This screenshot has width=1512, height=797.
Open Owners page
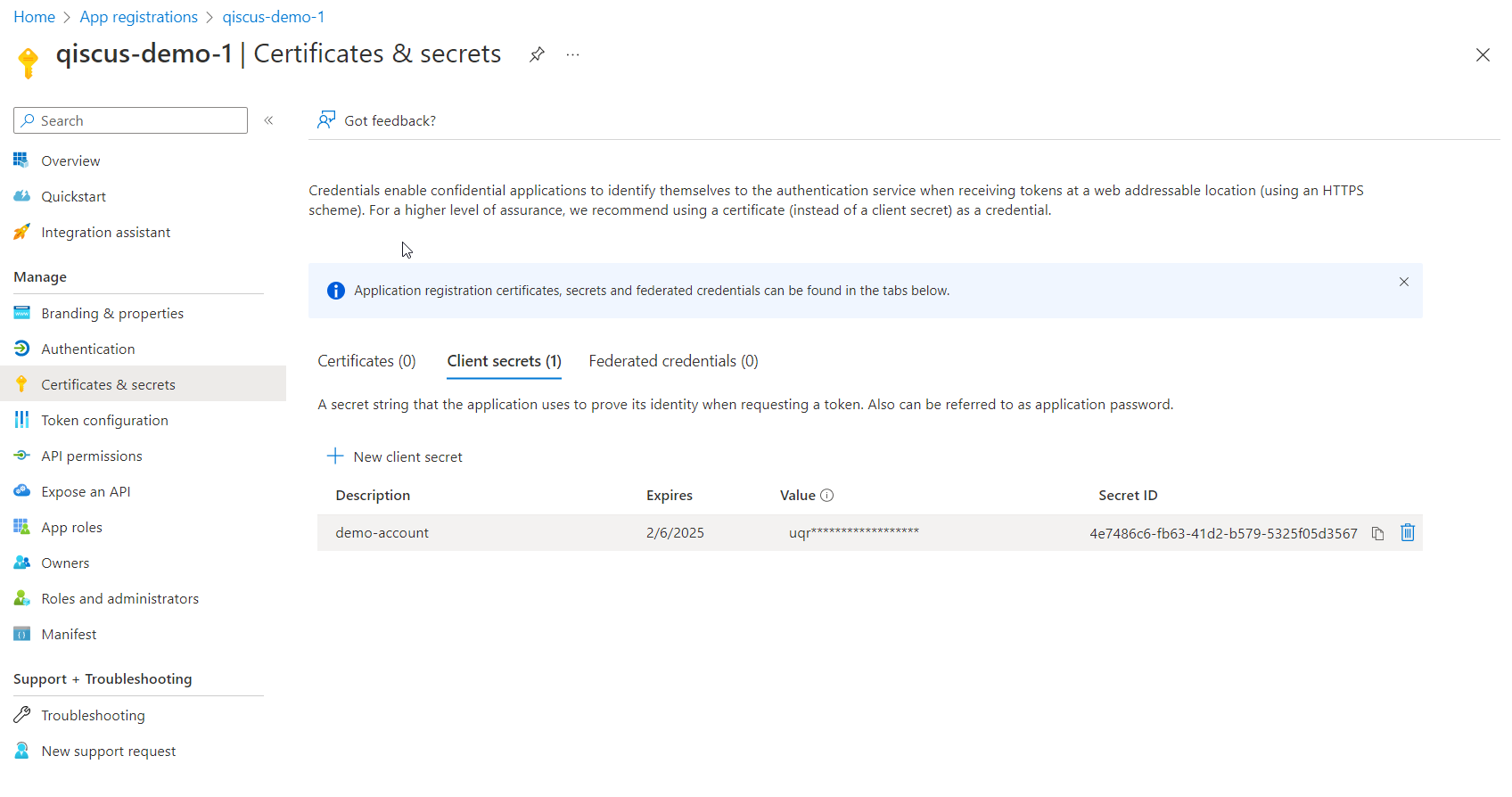click(65, 563)
